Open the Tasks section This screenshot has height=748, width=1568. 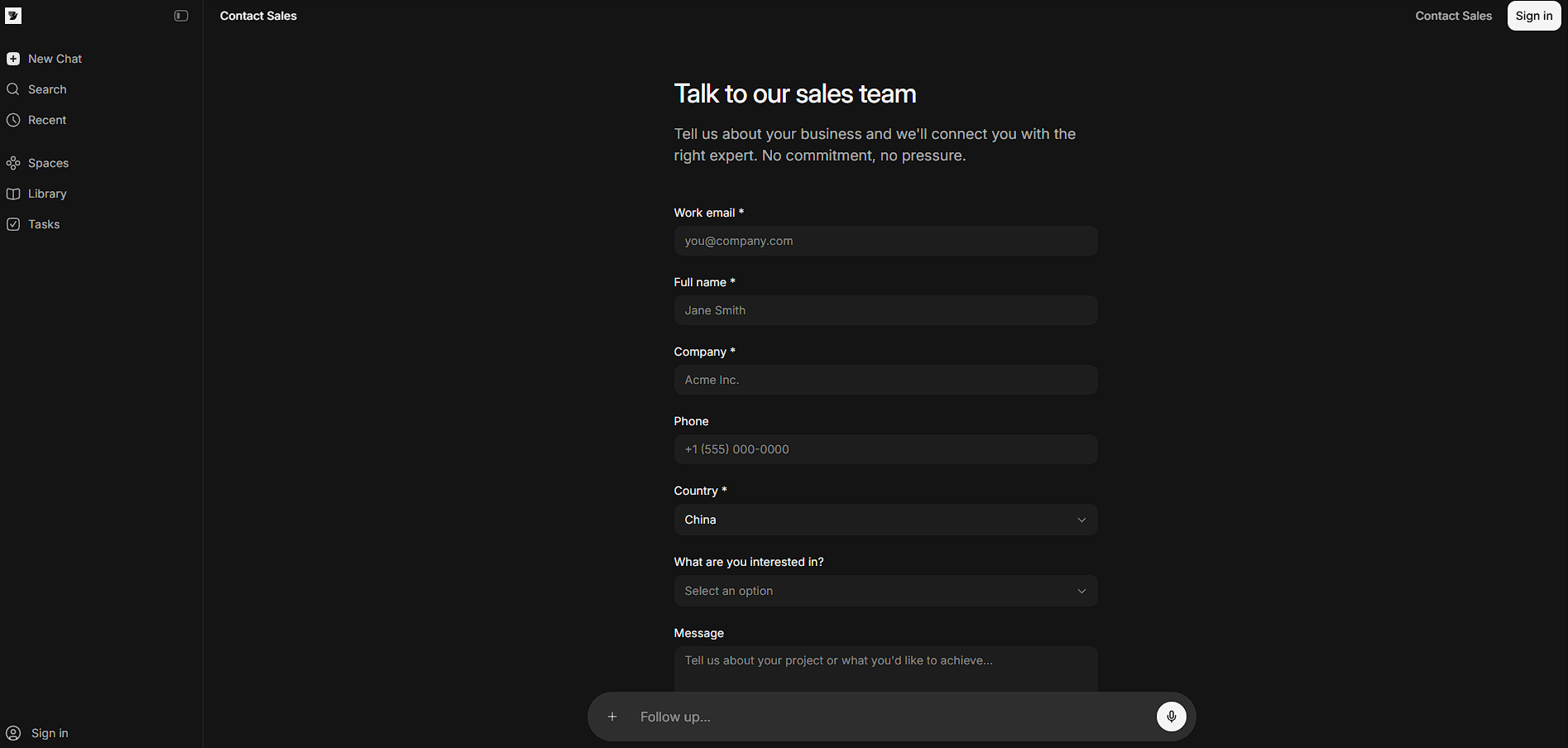point(44,224)
